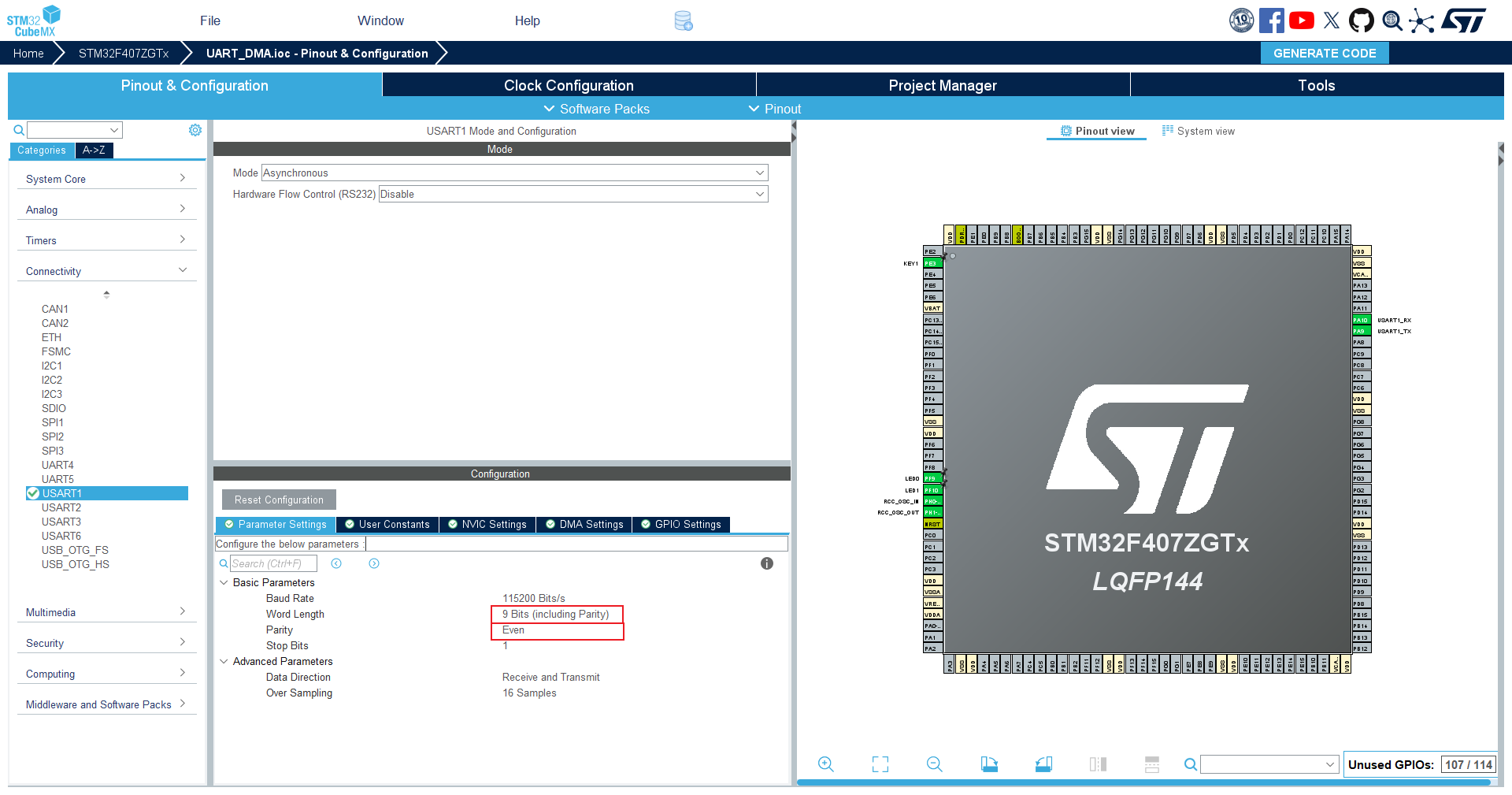Show the parameter info icon
Screen dimensions: 1512x795
[767, 563]
